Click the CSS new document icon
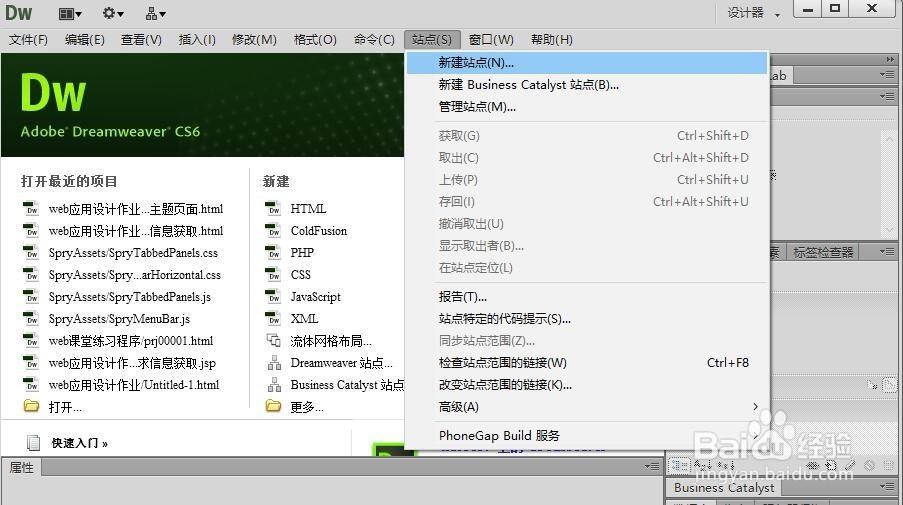 coord(273,275)
